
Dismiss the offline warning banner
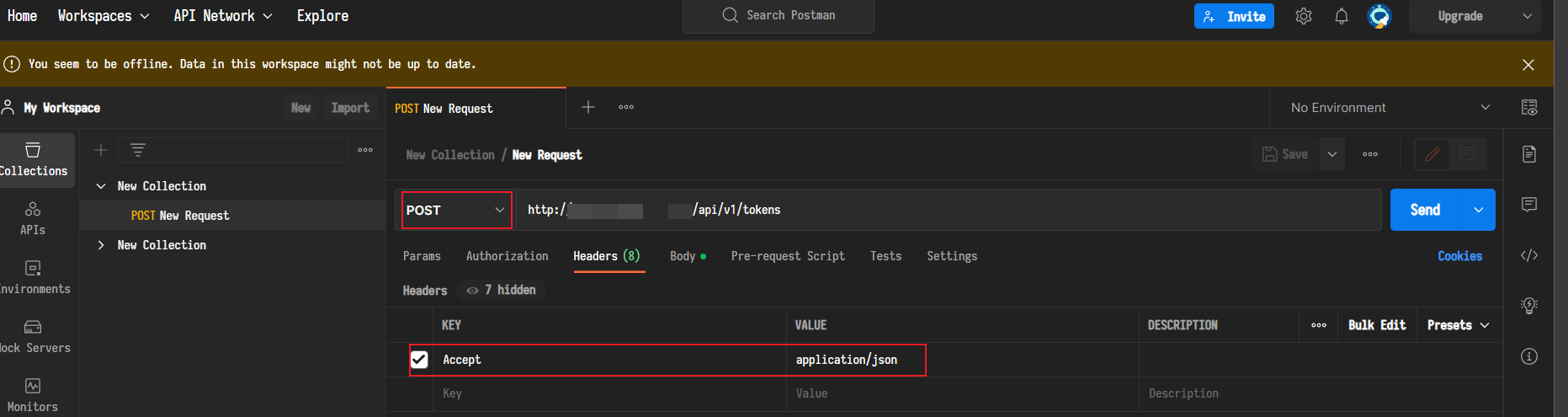1528,65
